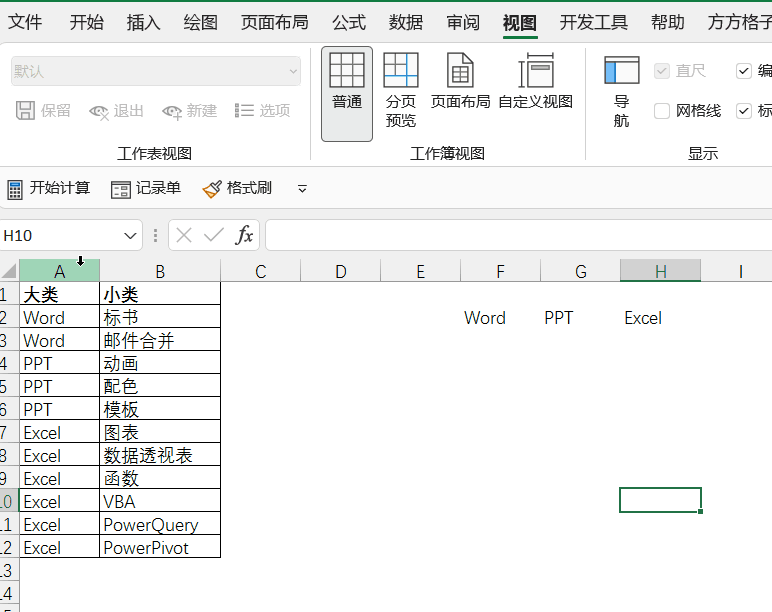Select the cell containing VBA
This screenshot has width=772, height=612.
(160, 501)
